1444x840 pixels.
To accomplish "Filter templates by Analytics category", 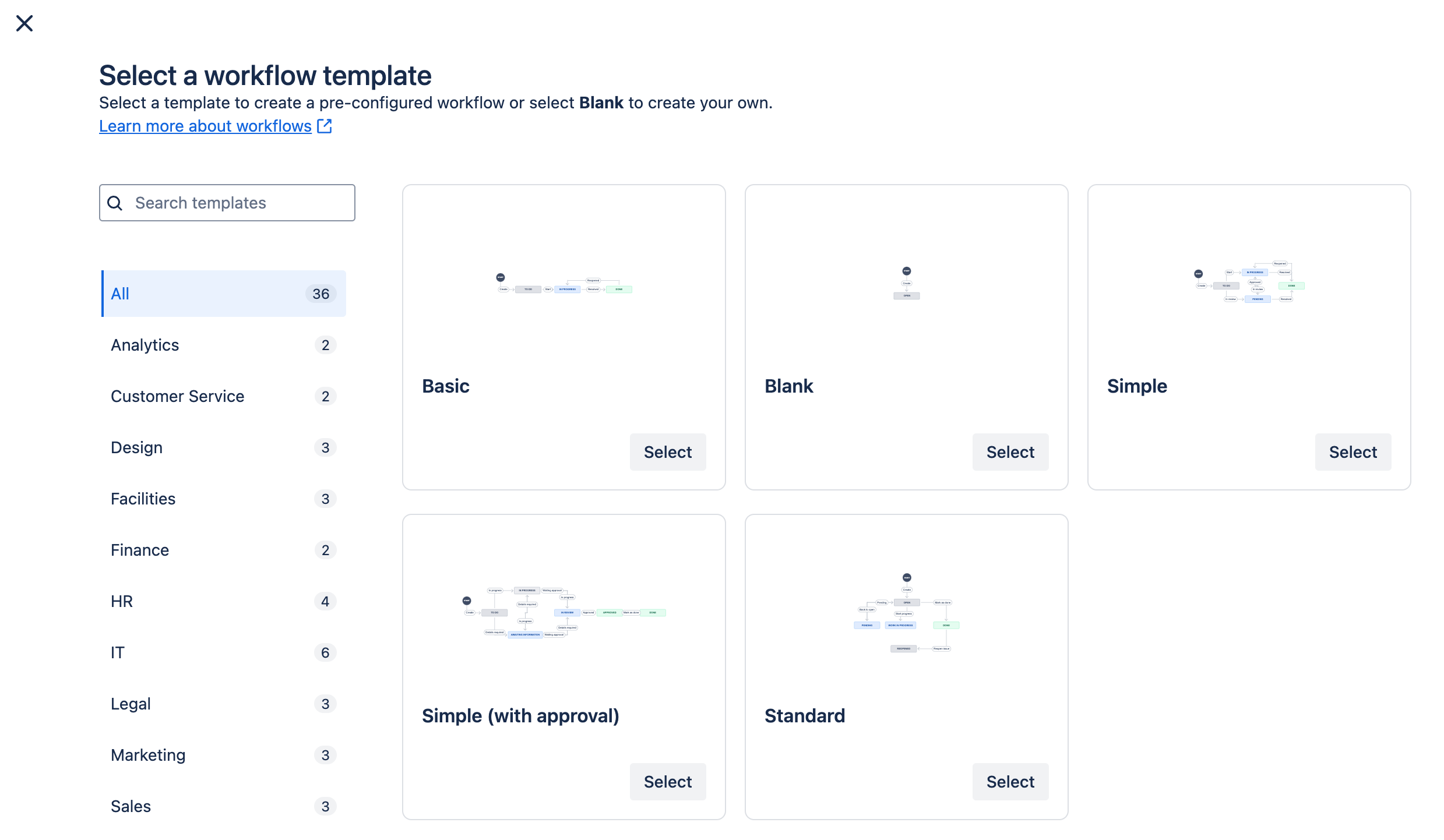I will click(x=224, y=345).
